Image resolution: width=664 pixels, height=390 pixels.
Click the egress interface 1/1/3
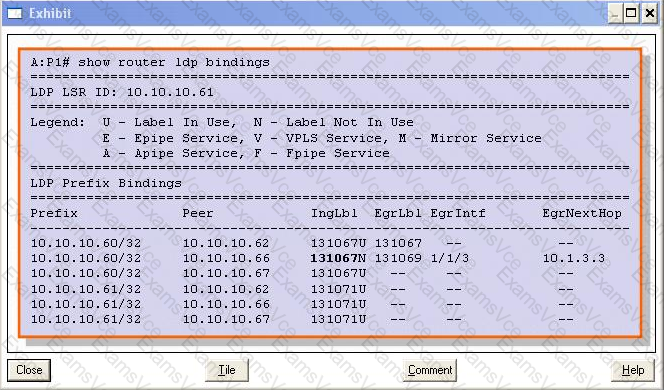(450, 258)
